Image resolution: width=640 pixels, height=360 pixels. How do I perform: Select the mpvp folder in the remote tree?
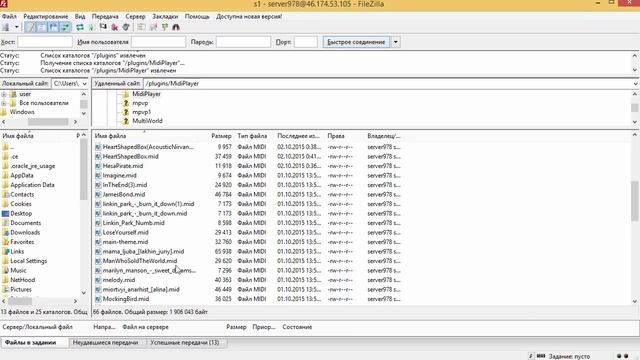pos(140,103)
